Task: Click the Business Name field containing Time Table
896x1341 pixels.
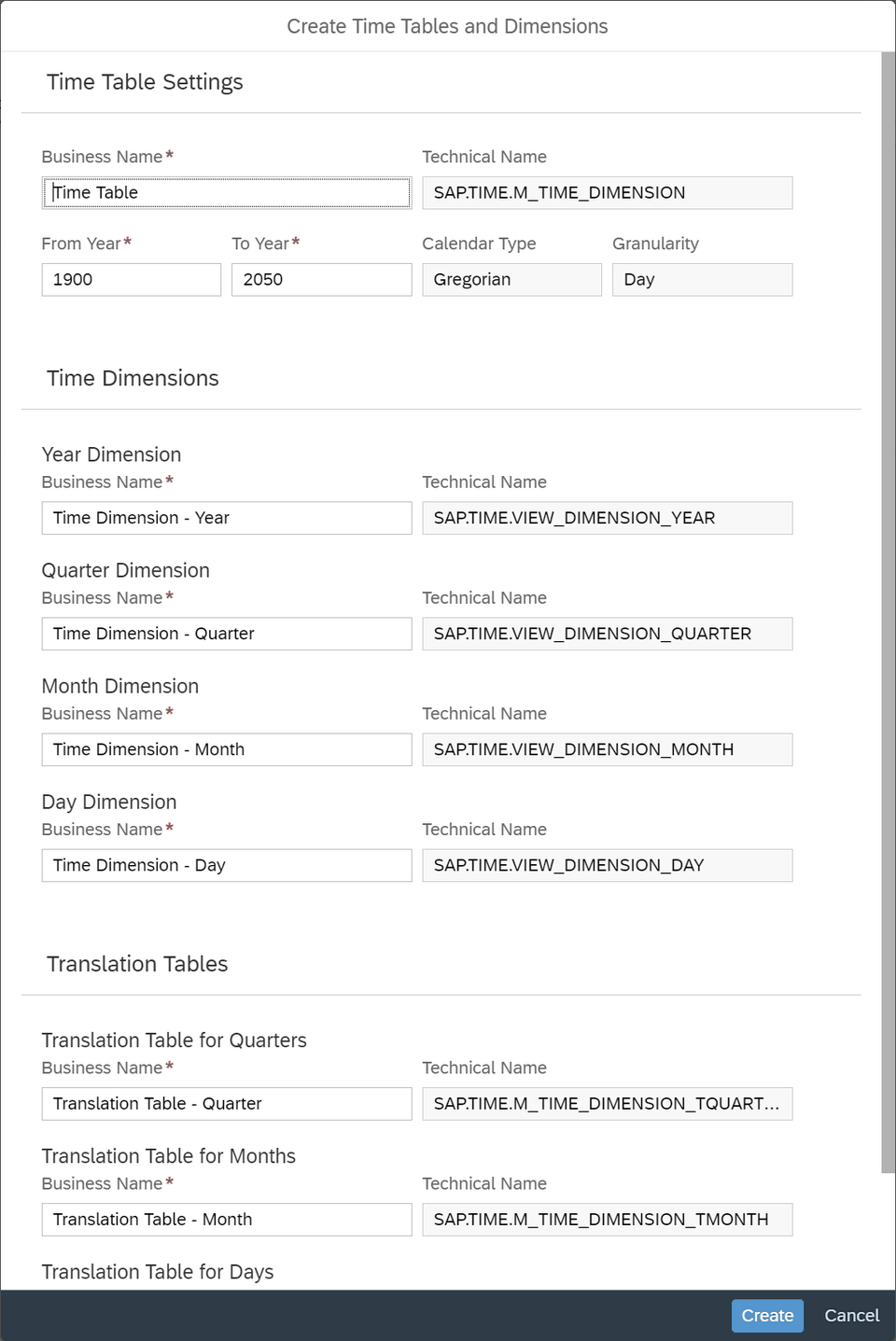Action: tap(226, 192)
